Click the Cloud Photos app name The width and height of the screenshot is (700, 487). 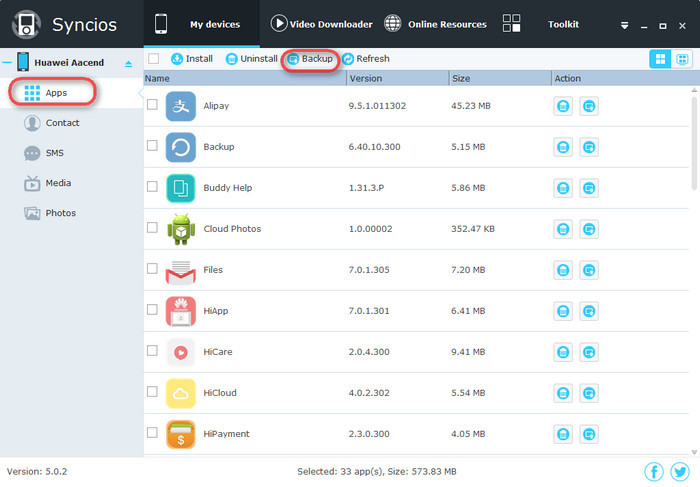[232, 229]
